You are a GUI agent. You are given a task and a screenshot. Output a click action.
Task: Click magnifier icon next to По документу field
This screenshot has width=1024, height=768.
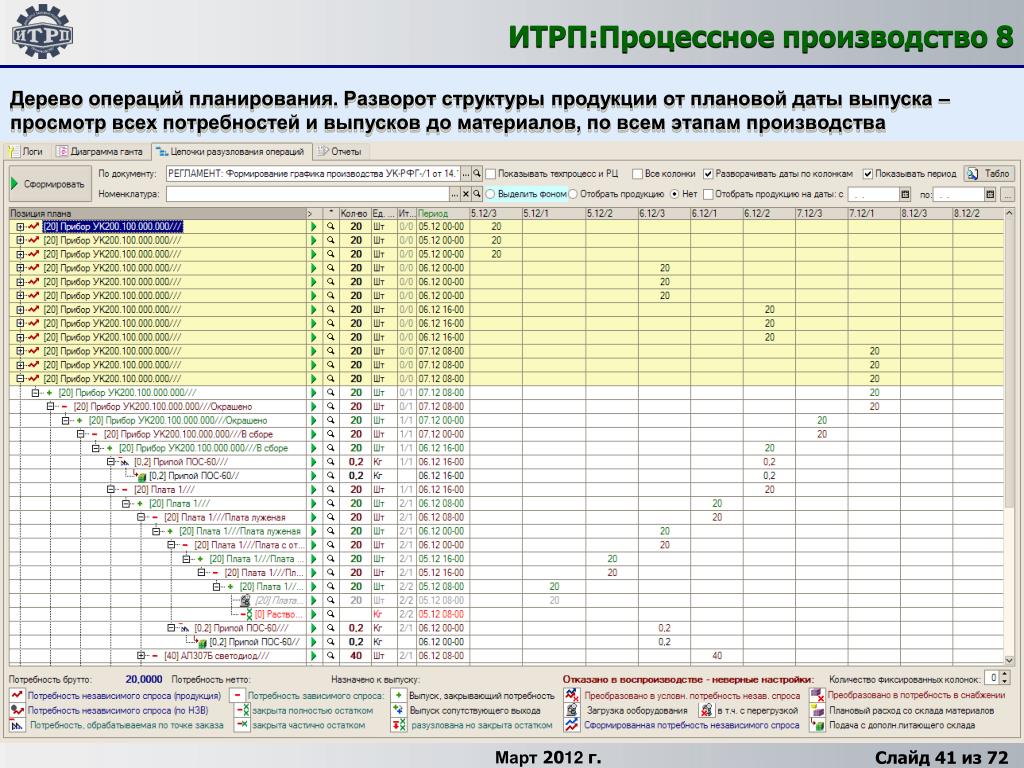(x=477, y=174)
